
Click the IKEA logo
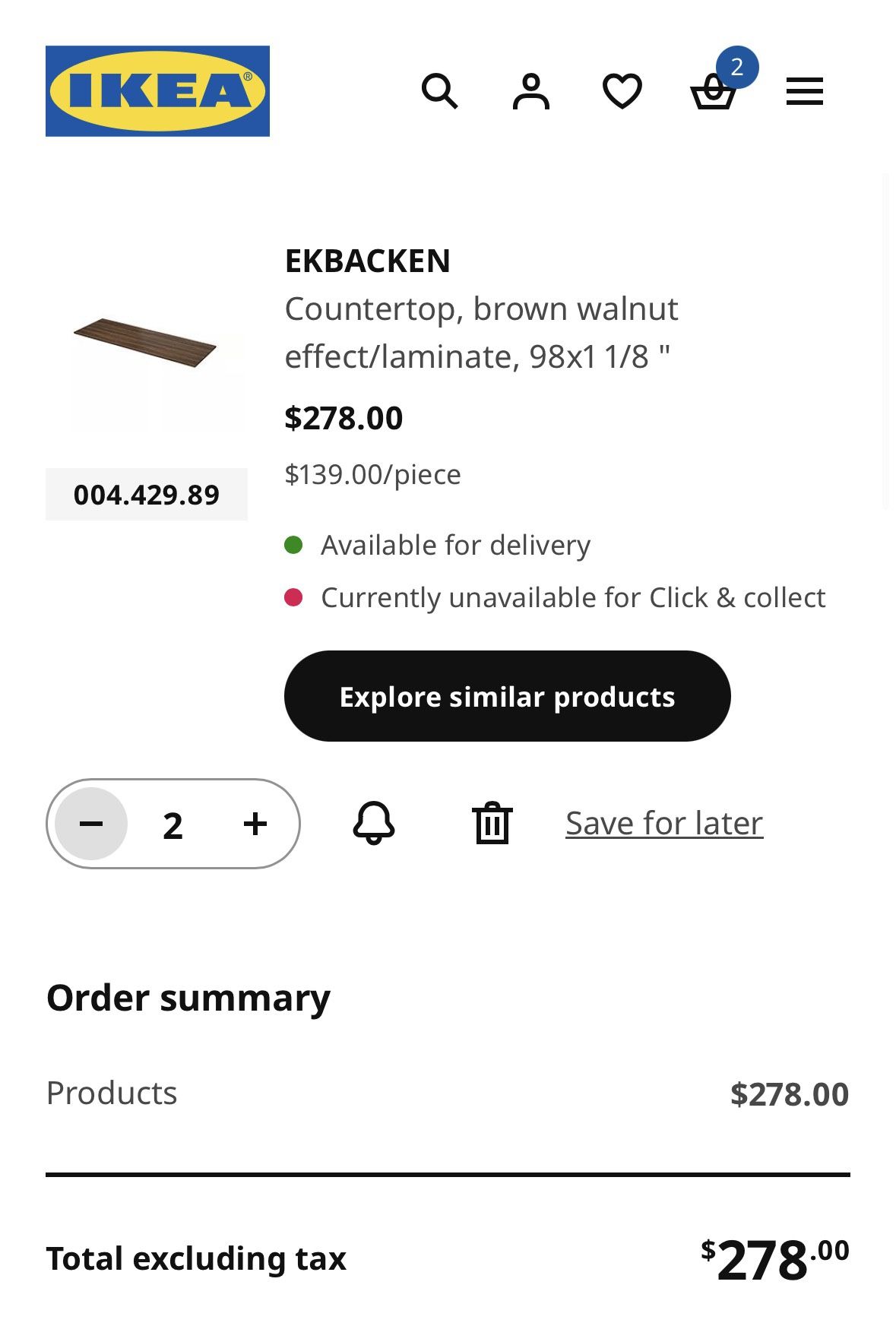coord(157,91)
